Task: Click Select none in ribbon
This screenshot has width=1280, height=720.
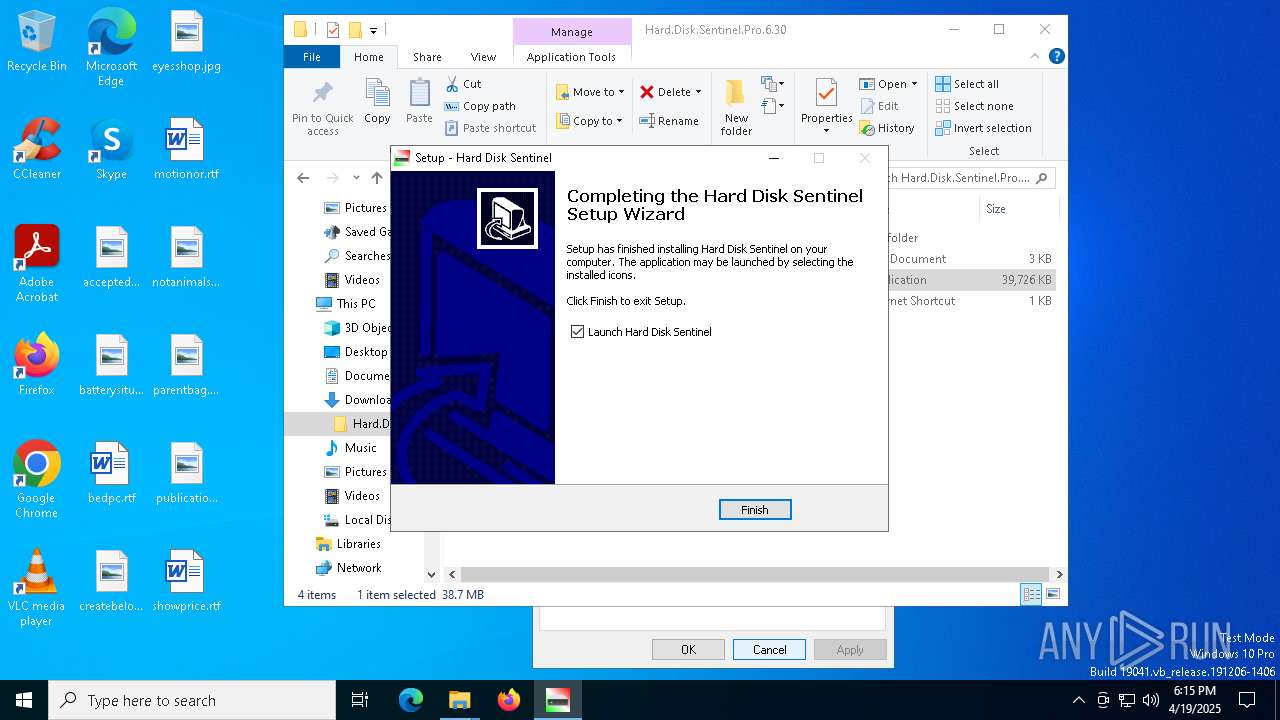Action: (x=974, y=106)
